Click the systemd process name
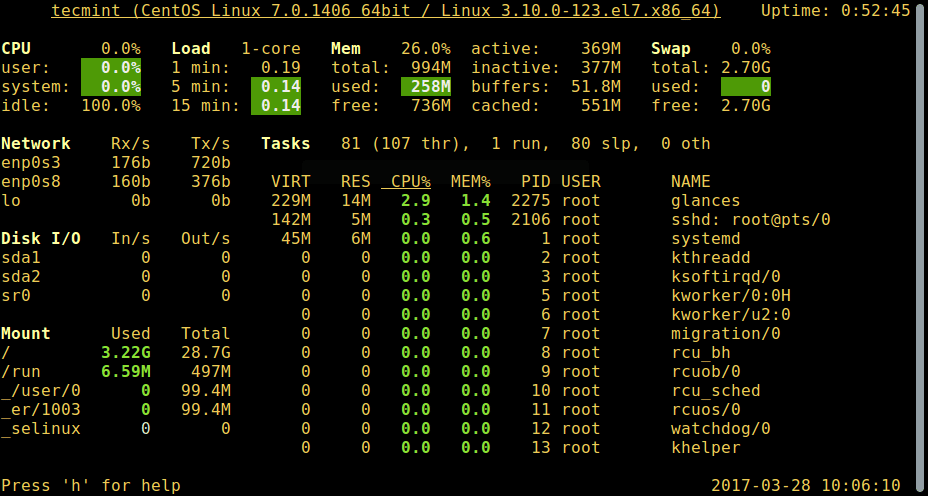 705,238
